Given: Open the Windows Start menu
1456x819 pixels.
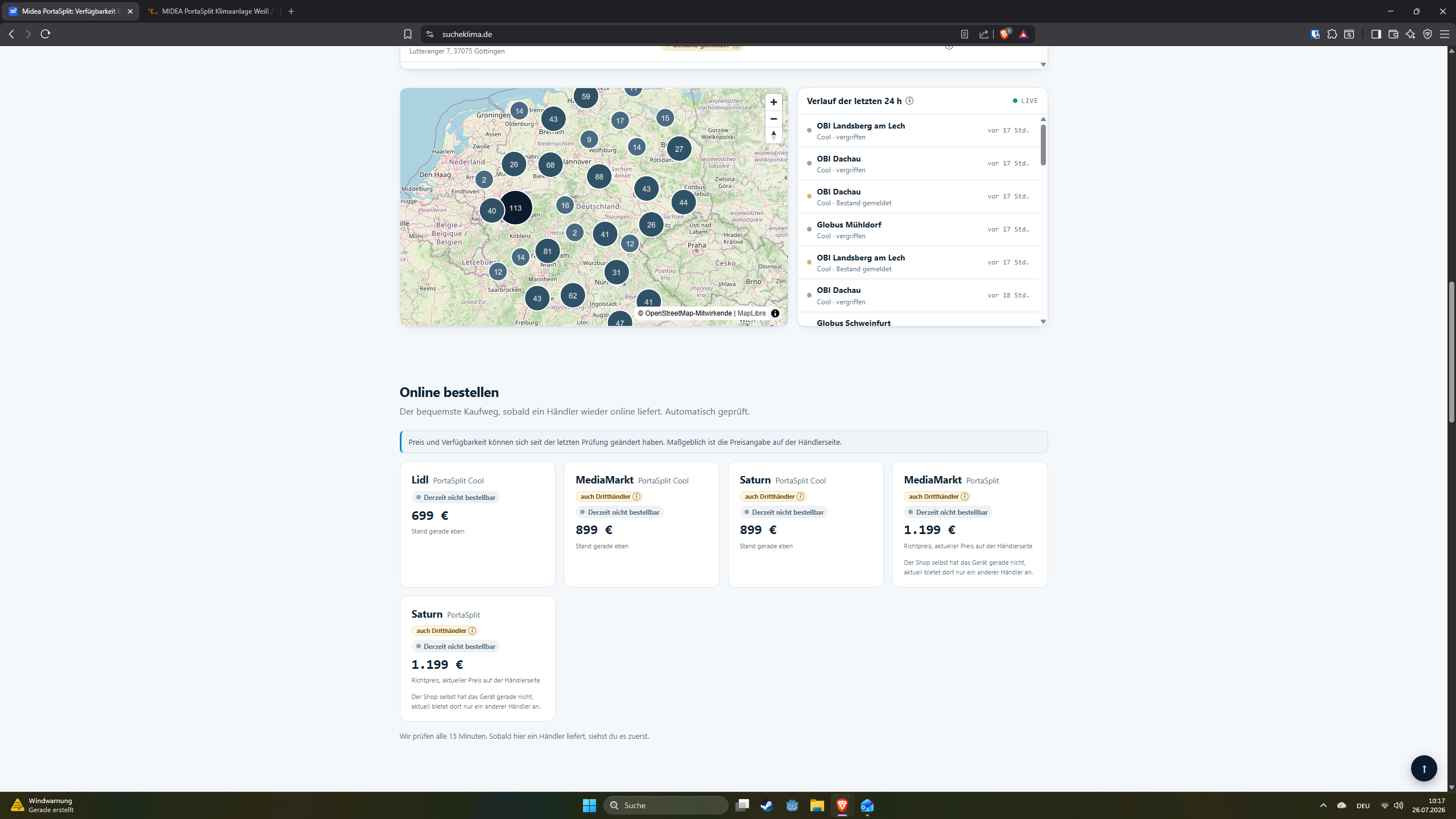Looking at the screenshot, I should pos(589,805).
